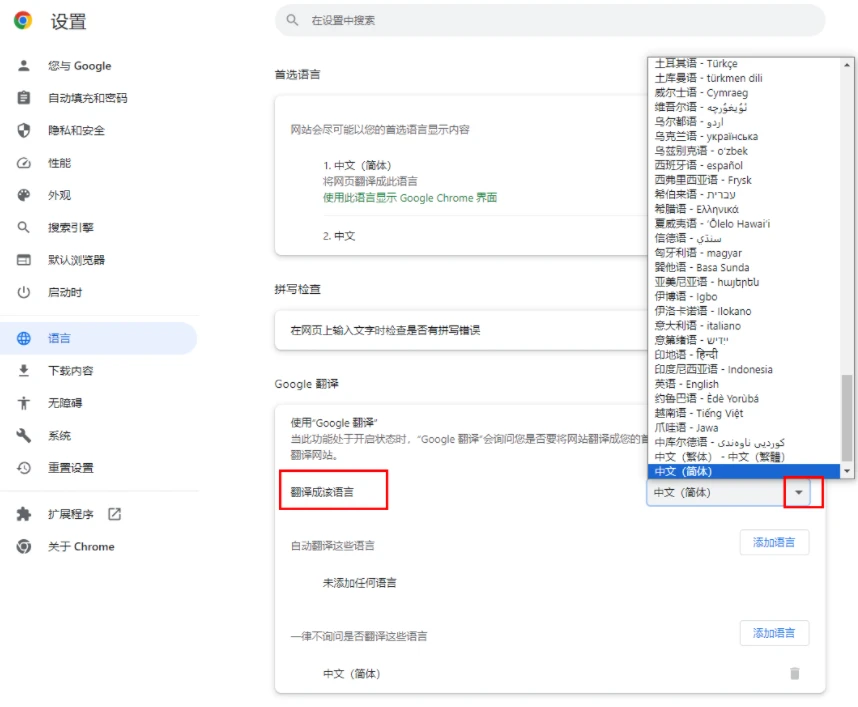
Task: Click the 搜索引擎 magnifier icon
Action: 24,227
